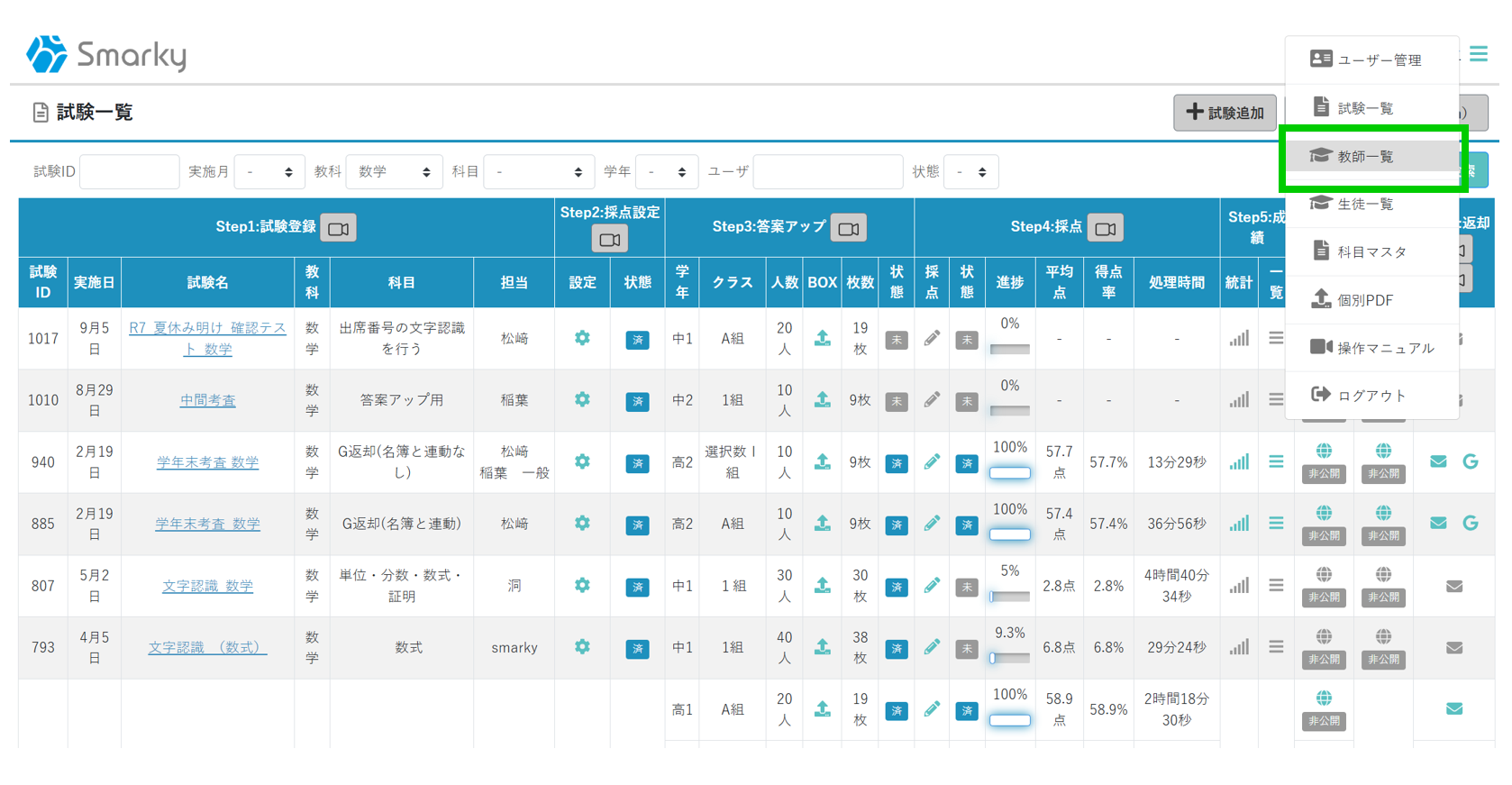
Task: Open the 学年 dropdown filter
Action: (667, 172)
